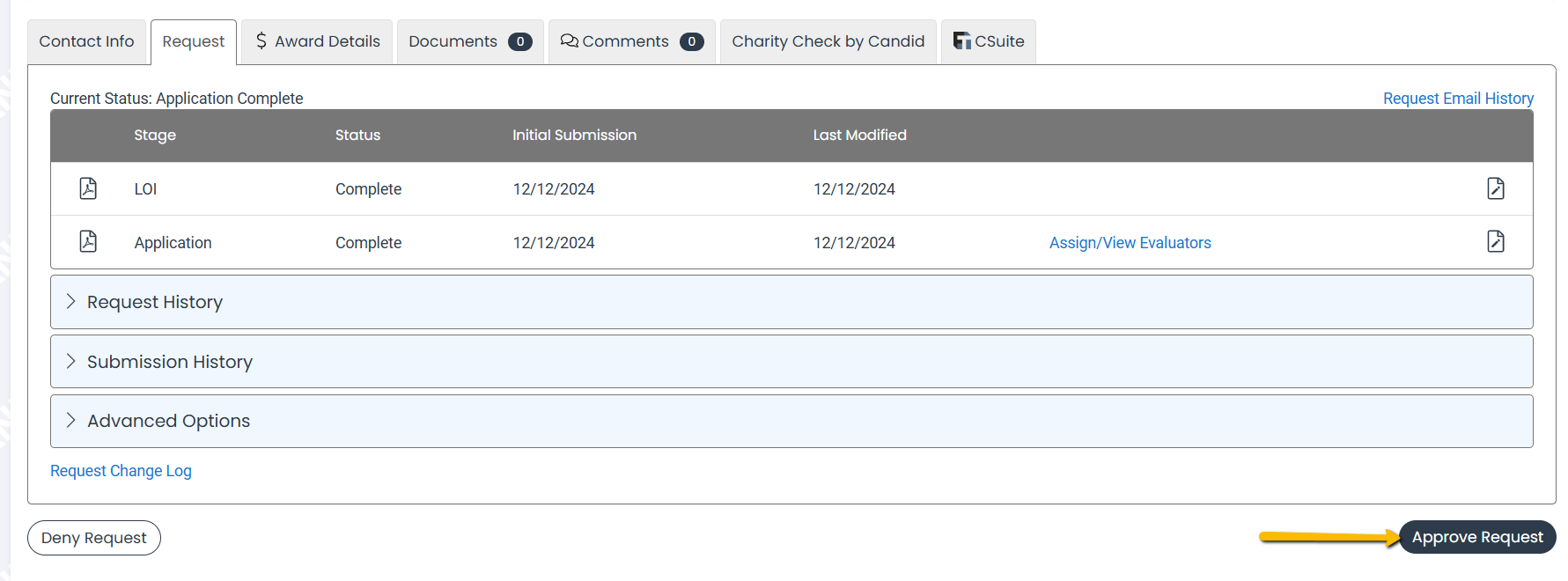Click the dollar sign icon on Award Details
1568x581 pixels.
click(261, 41)
